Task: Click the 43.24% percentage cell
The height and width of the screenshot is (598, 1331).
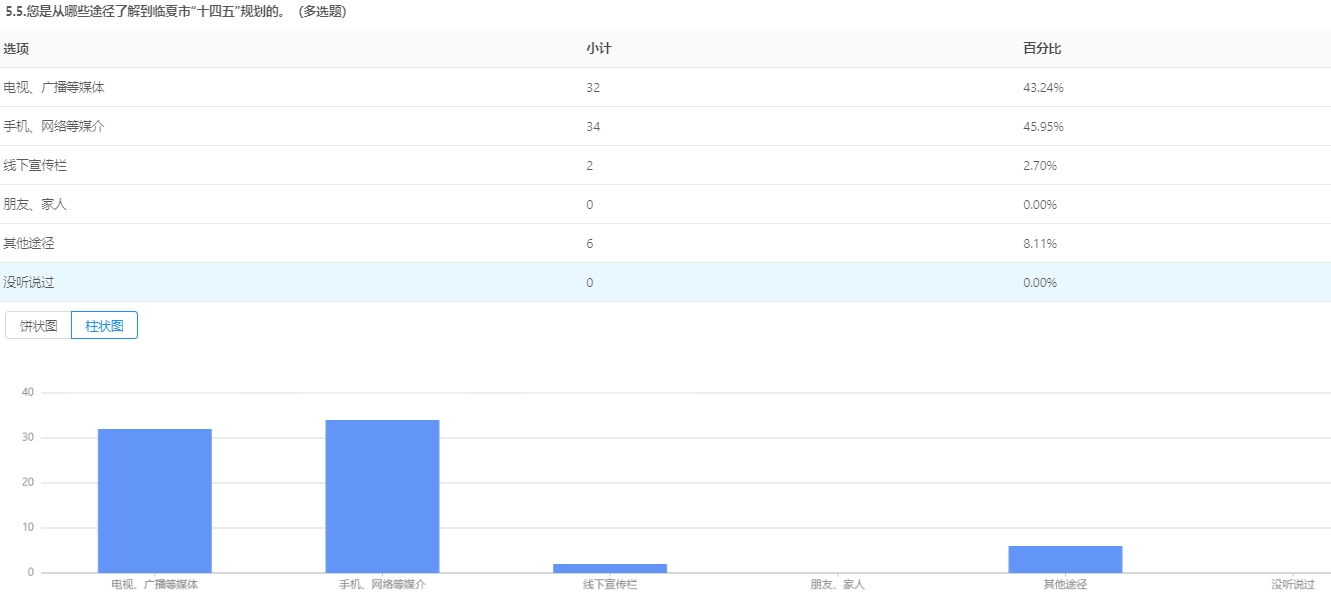Action: [1043, 88]
